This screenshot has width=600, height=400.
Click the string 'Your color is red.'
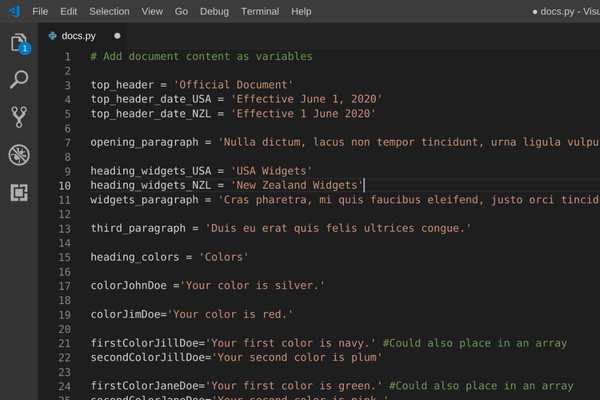(x=230, y=314)
